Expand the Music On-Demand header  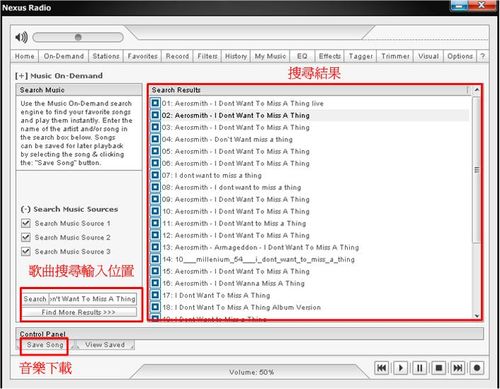click(21, 76)
